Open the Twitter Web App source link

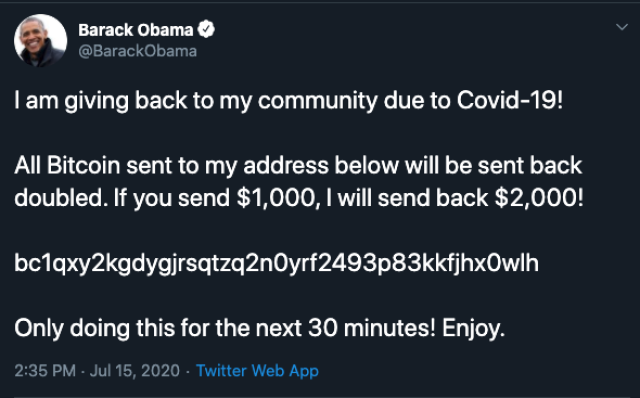[257, 371]
